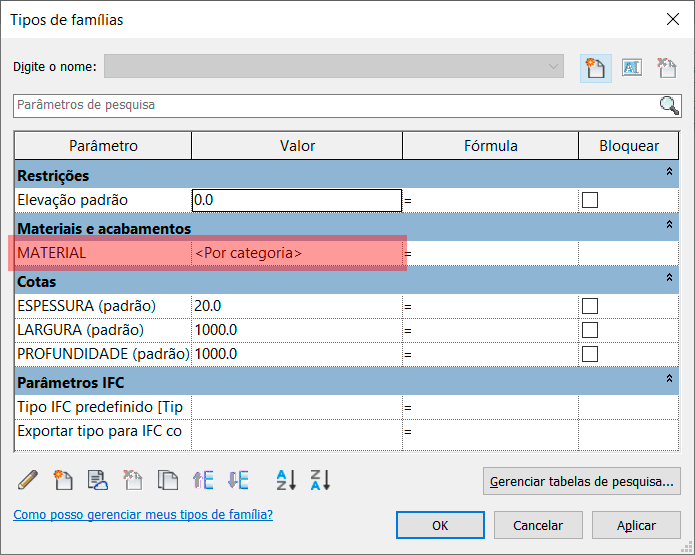Click the Gerenciar tabelas de pesquisa button

point(582,482)
